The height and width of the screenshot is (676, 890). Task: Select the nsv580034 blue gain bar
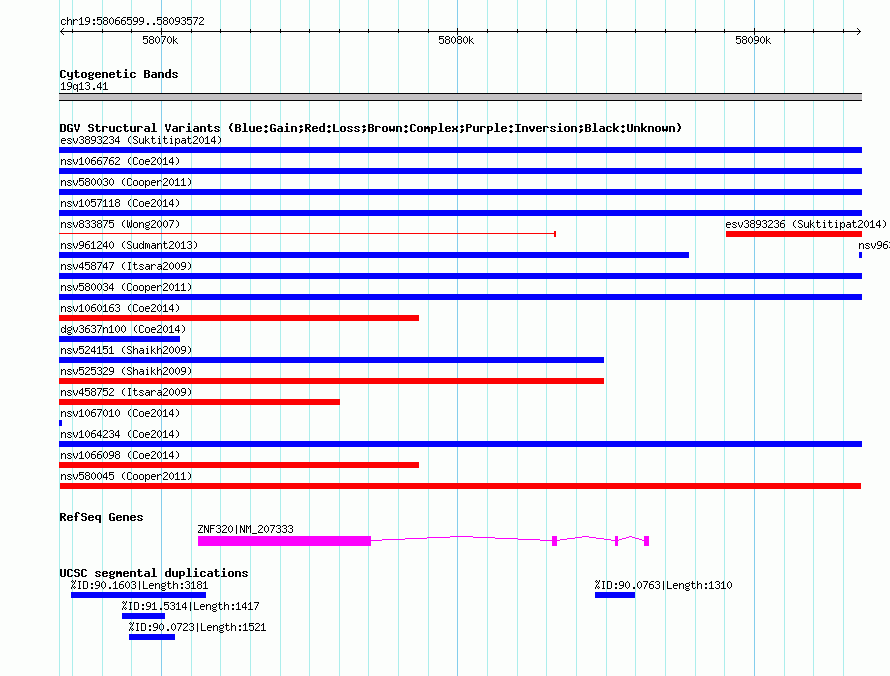pos(460,297)
